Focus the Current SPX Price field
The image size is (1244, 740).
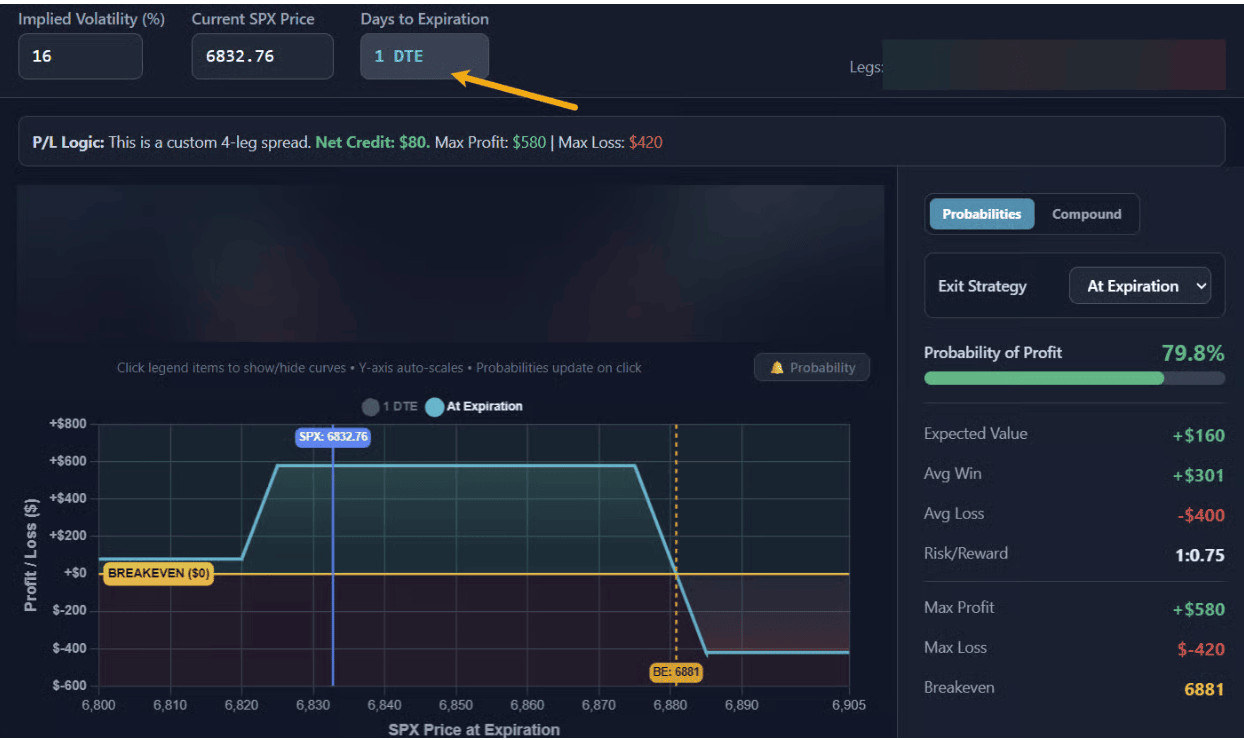coord(262,57)
